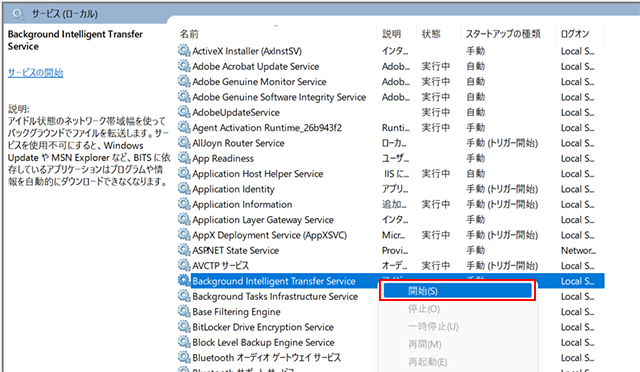
Task: Click the gear icon beside Application Layer Gateway Service
Action: tap(184, 219)
